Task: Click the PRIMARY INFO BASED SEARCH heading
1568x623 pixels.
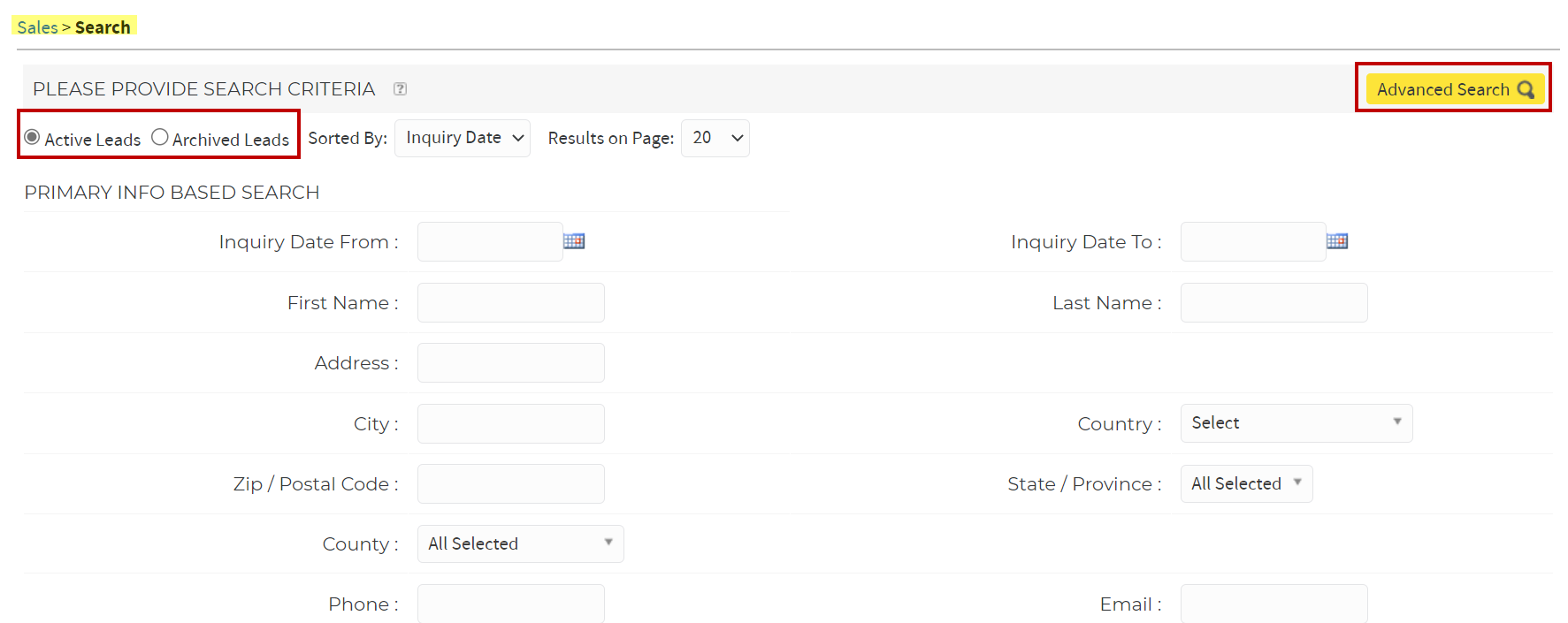Action: (x=172, y=193)
